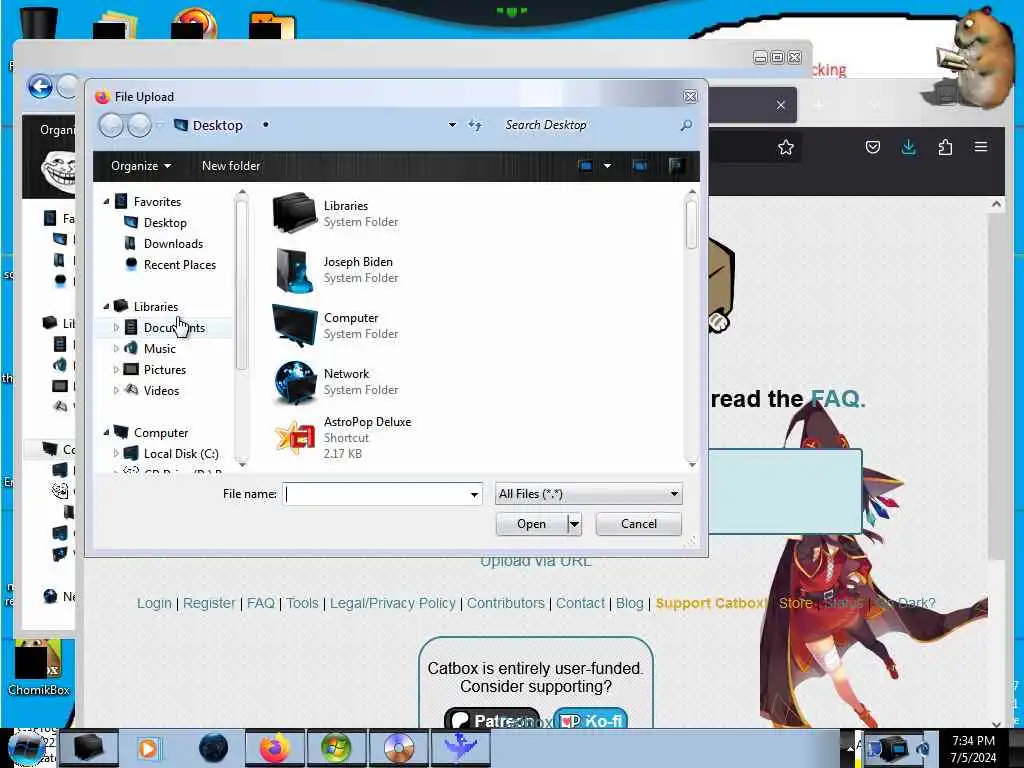Bookmark page with Firefox star icon

pos(786,148)
